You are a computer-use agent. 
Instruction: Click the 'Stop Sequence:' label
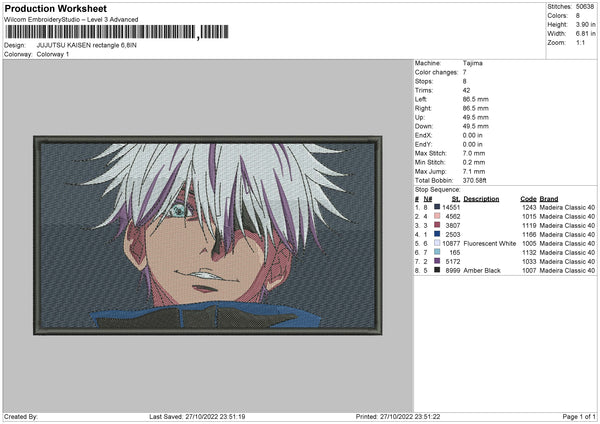coord(437,189)
